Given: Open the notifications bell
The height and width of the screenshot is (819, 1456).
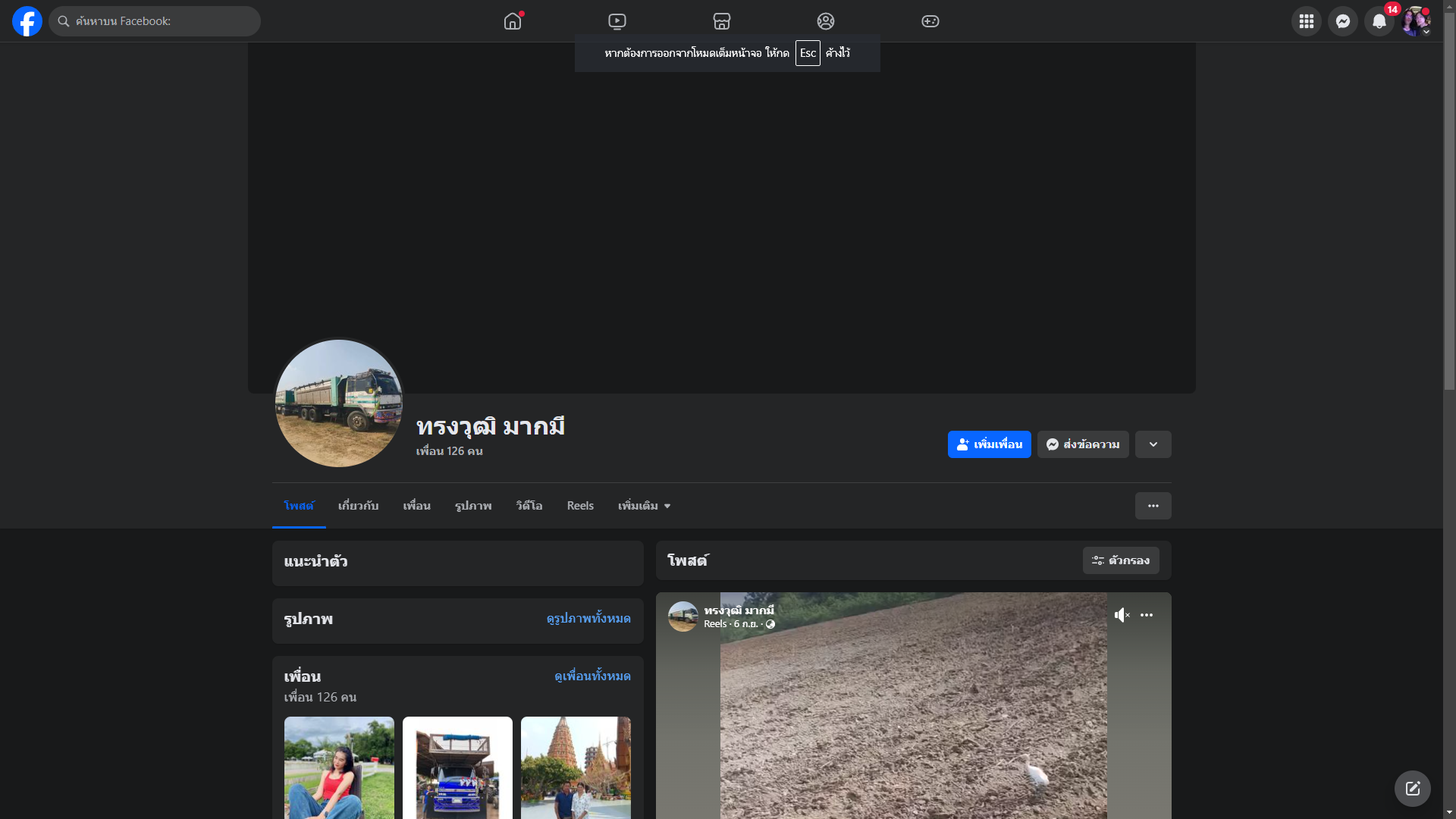Looking at the screenshot, I should [1379, 21].
